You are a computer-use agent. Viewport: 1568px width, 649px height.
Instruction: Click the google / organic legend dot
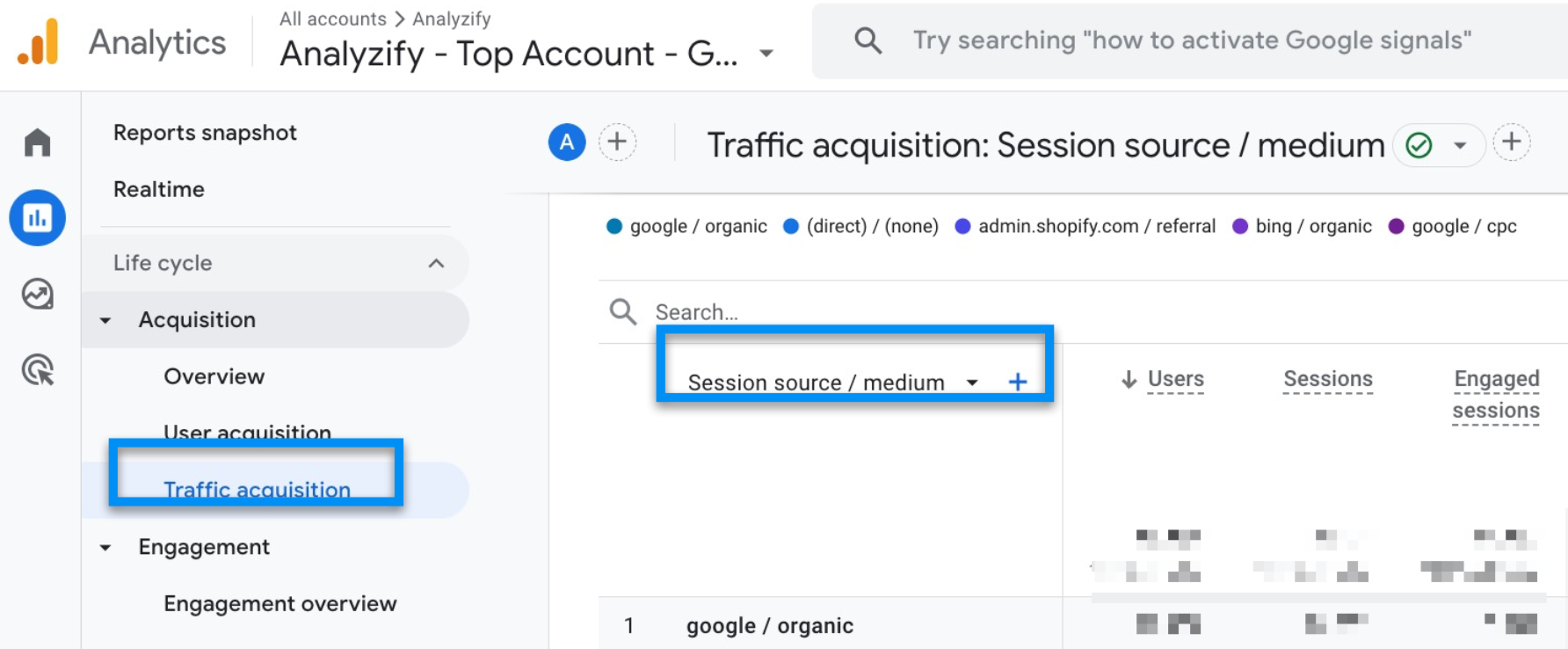[x=614, y=226]
